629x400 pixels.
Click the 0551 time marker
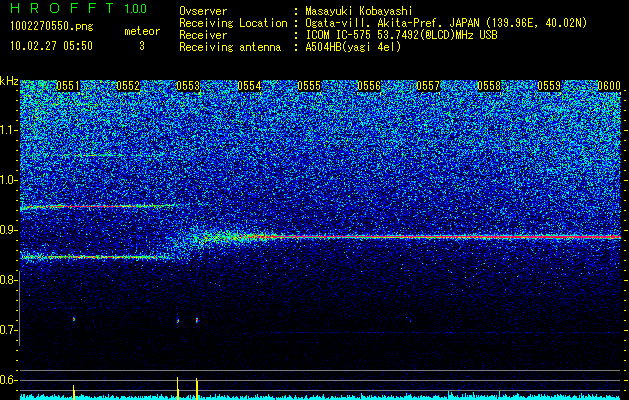[x=68, y=86]
